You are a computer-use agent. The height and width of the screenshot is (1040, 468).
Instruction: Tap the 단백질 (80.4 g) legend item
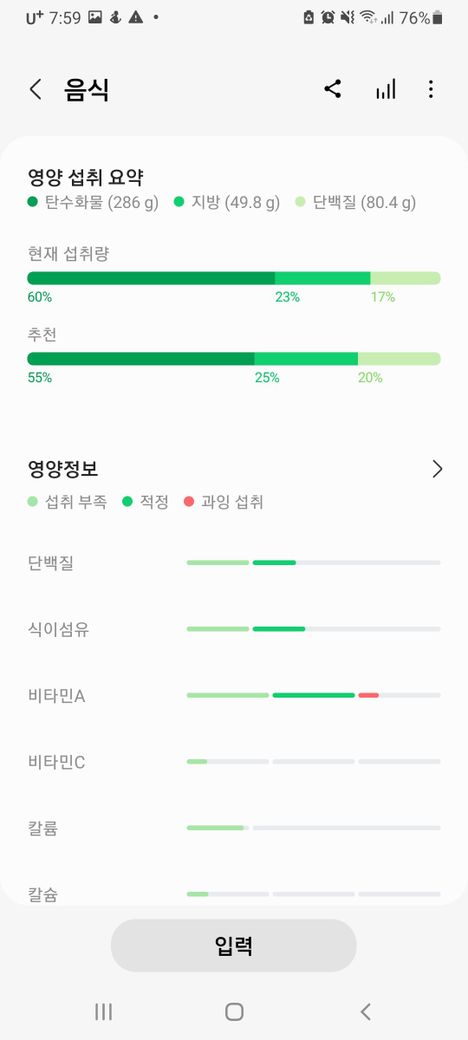[356, 202]
